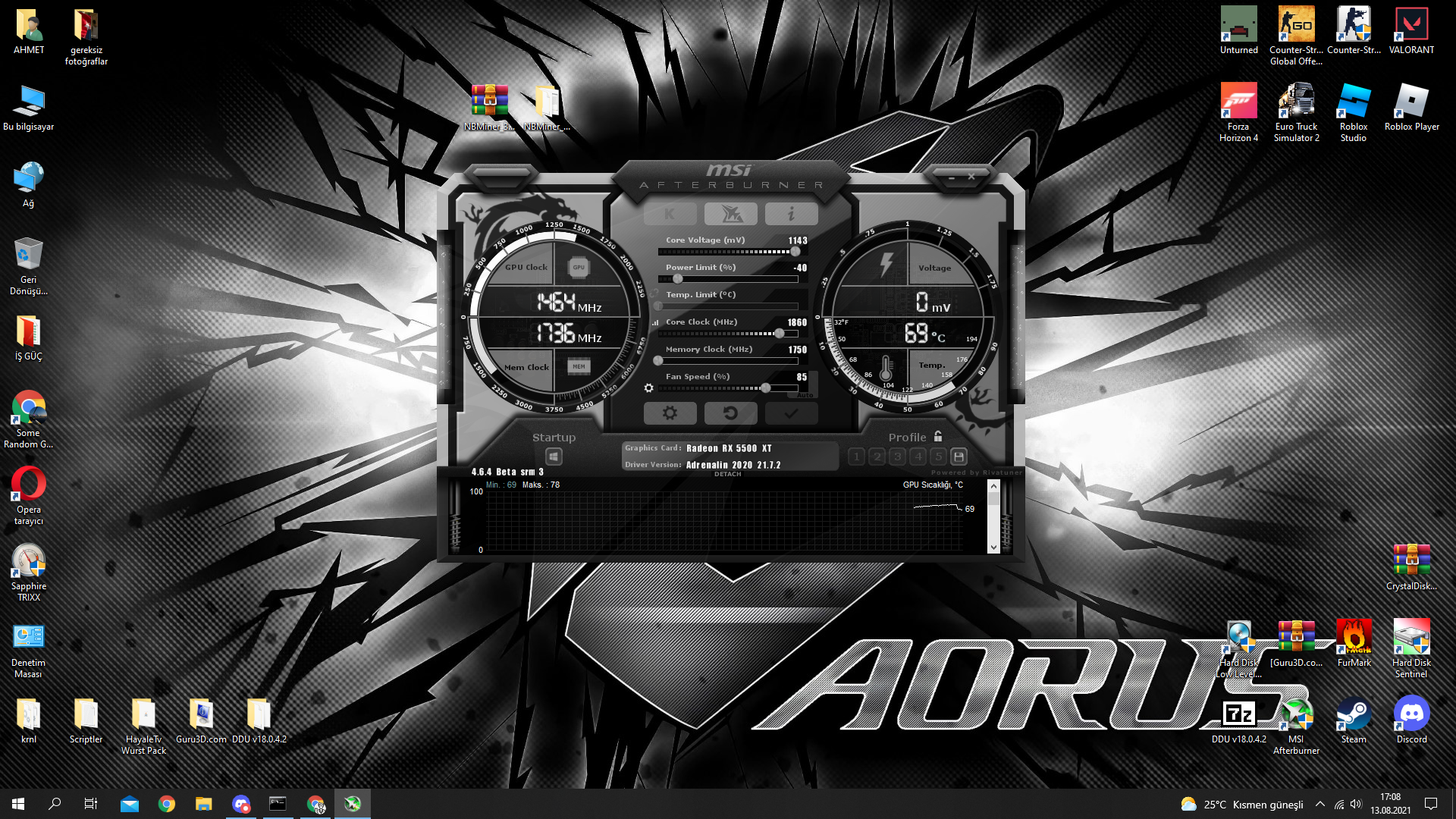
Task: Select the Bu bilgisayar desktop icon
Action: 29,108
